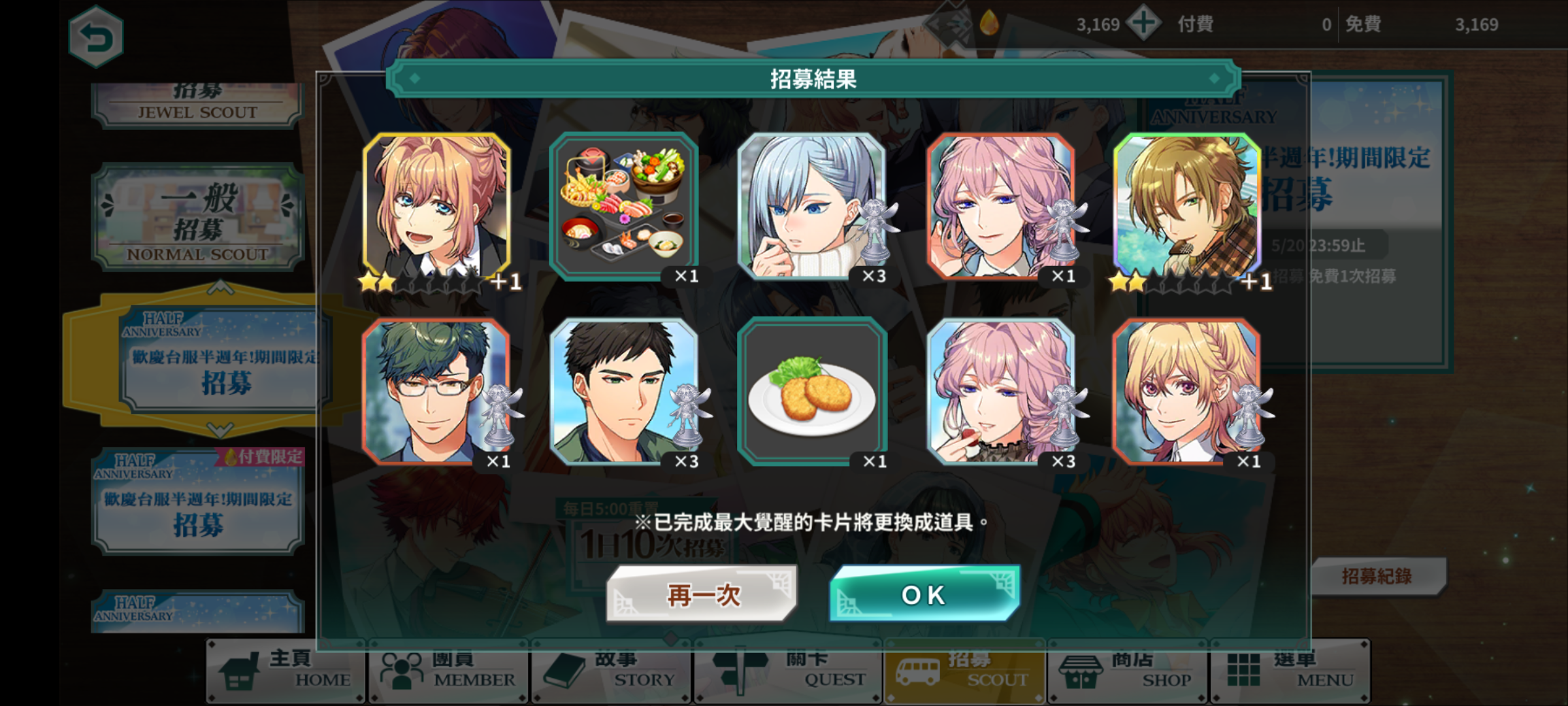Click the down chevron below the selected Half Anniversary banner
This screenshot has height=706, width=1568.
pyautogui.click(x=220, y=429)
